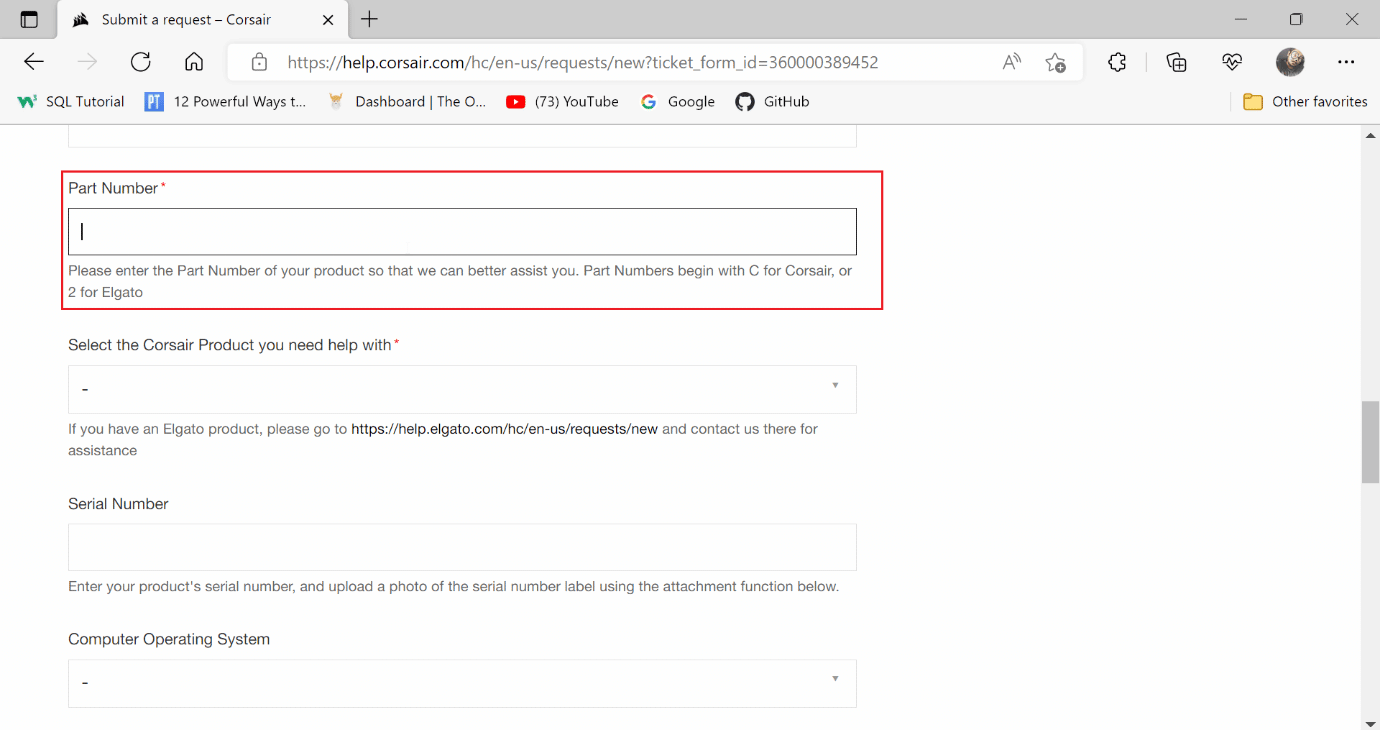Open the GitHub bookmark
The image size is (1380, 730).
(x=772, y=101)
